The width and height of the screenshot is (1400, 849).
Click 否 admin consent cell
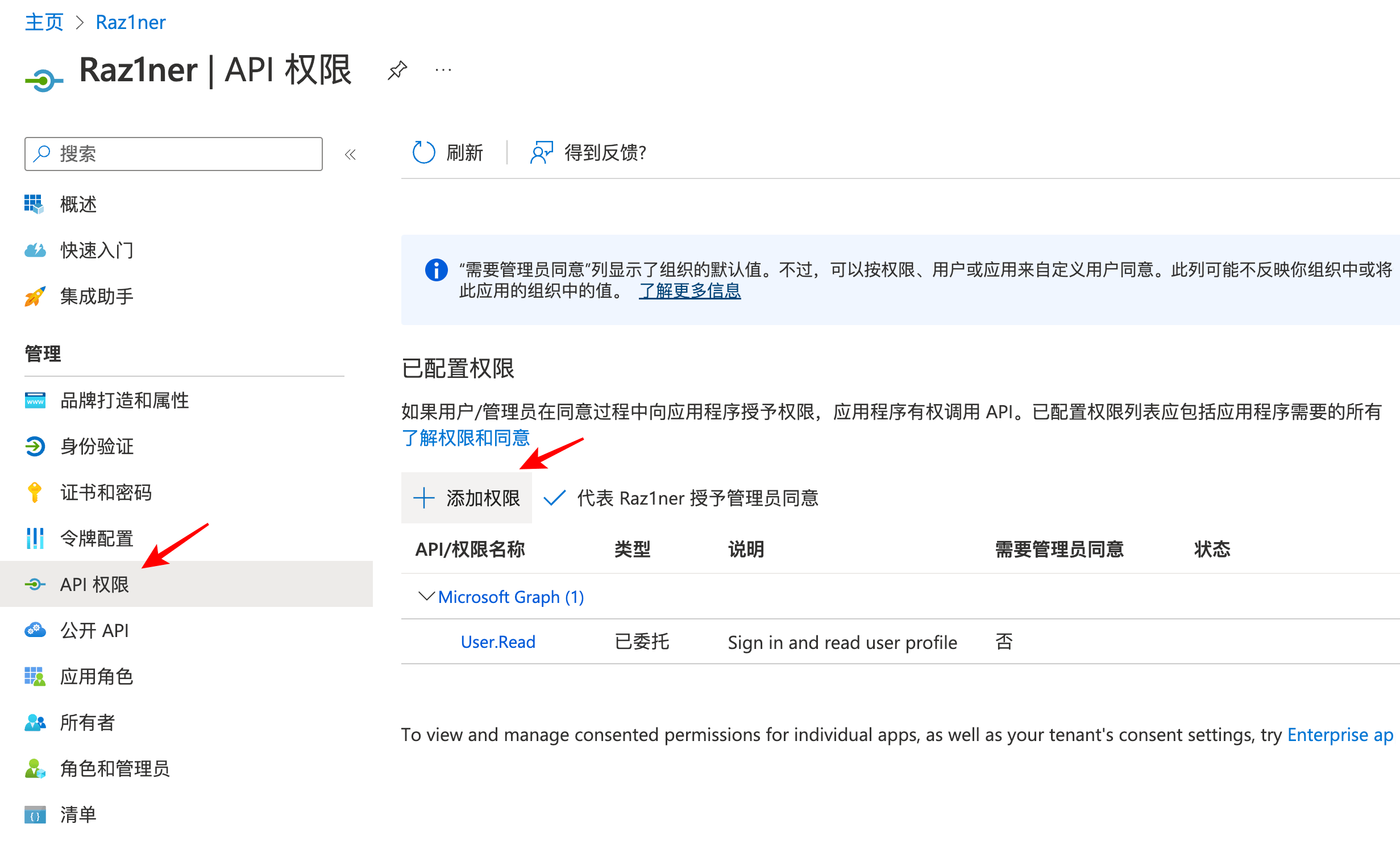point(1004,642)
